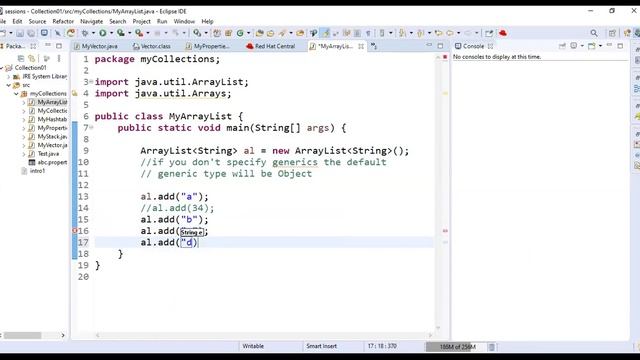Switch to MyVector.java editor tab

tap(96, 46)
